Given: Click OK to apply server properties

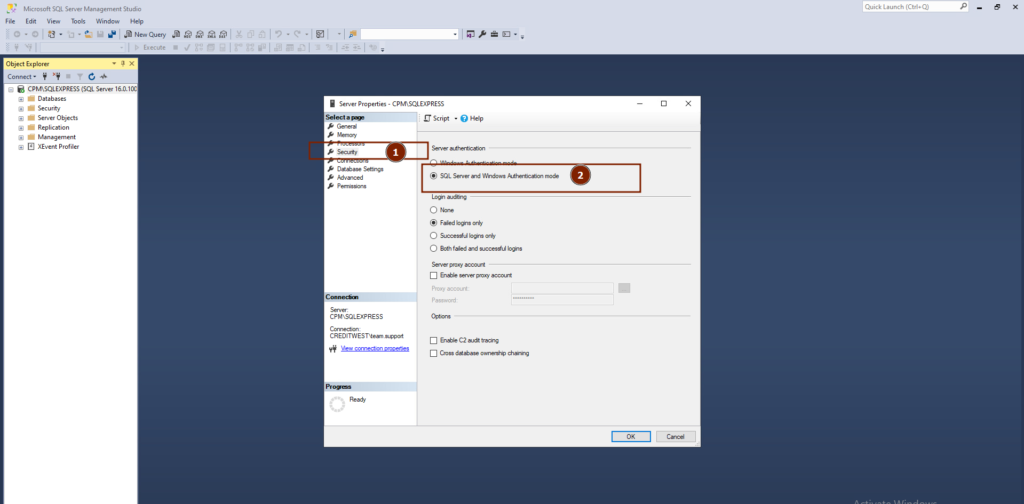Looking at the screenshot, I should (x=630, y=436).
